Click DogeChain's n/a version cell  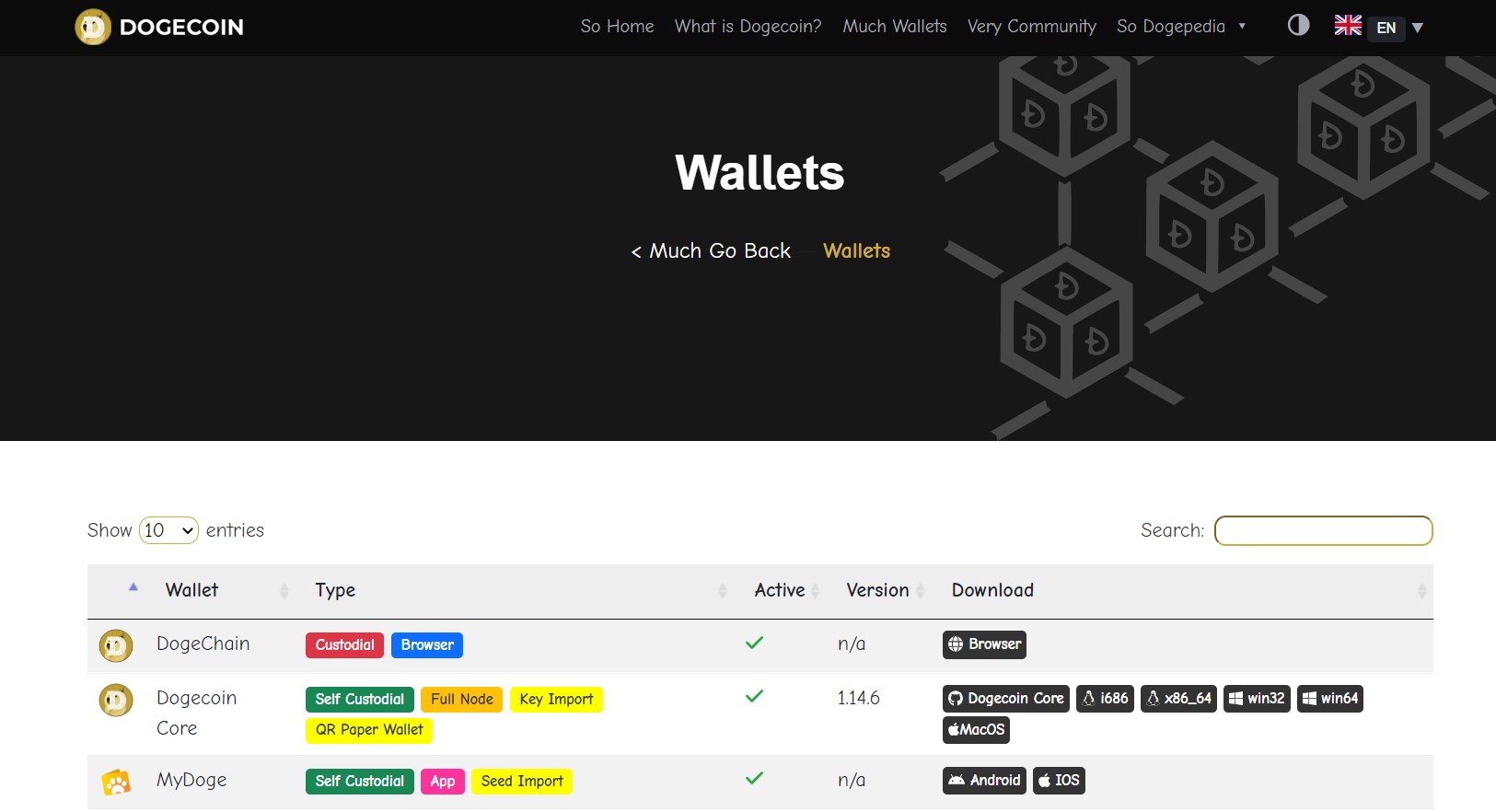[x=852, y=644]
